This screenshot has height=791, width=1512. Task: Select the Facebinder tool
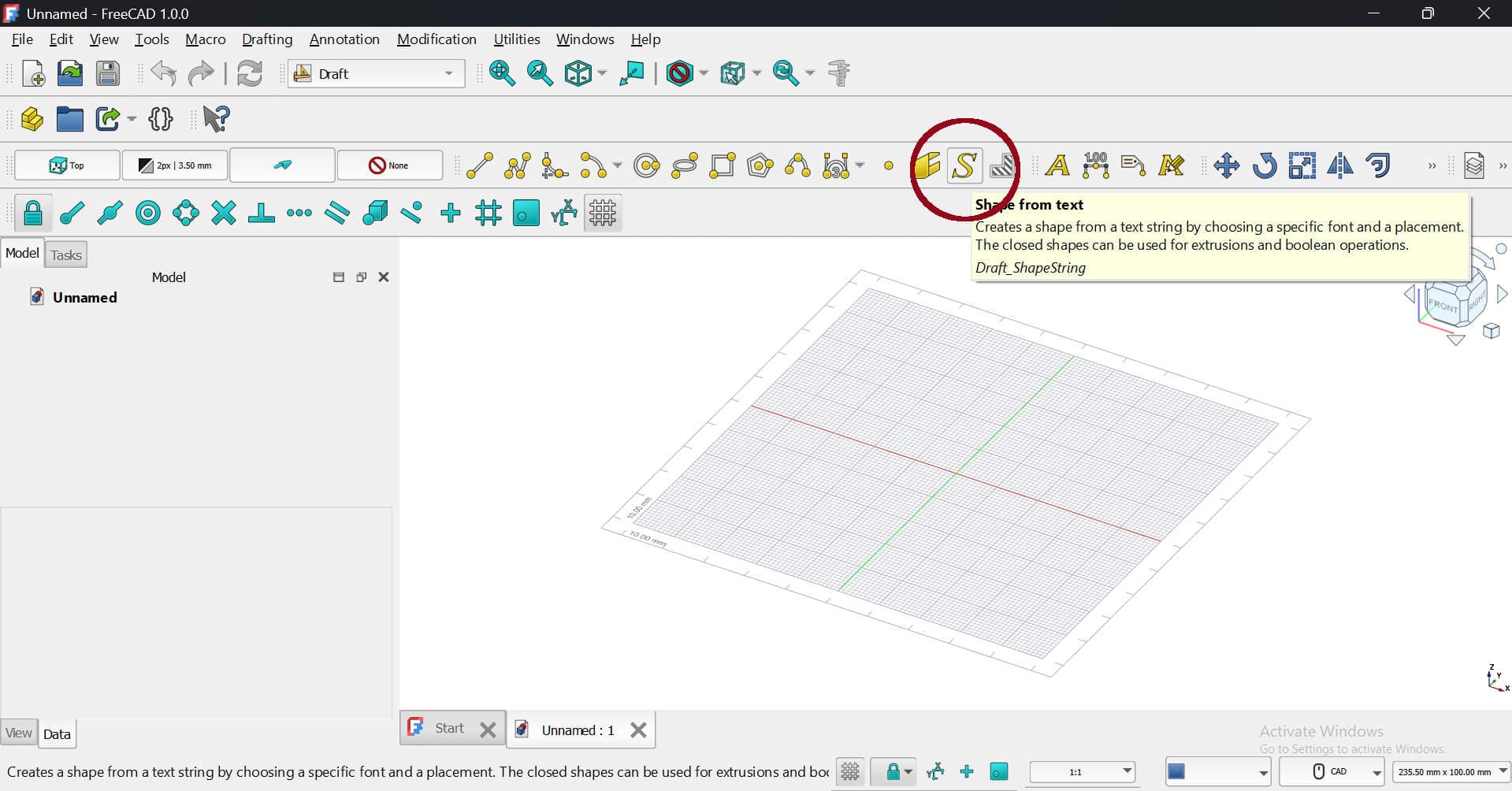[x=927, y=165]
